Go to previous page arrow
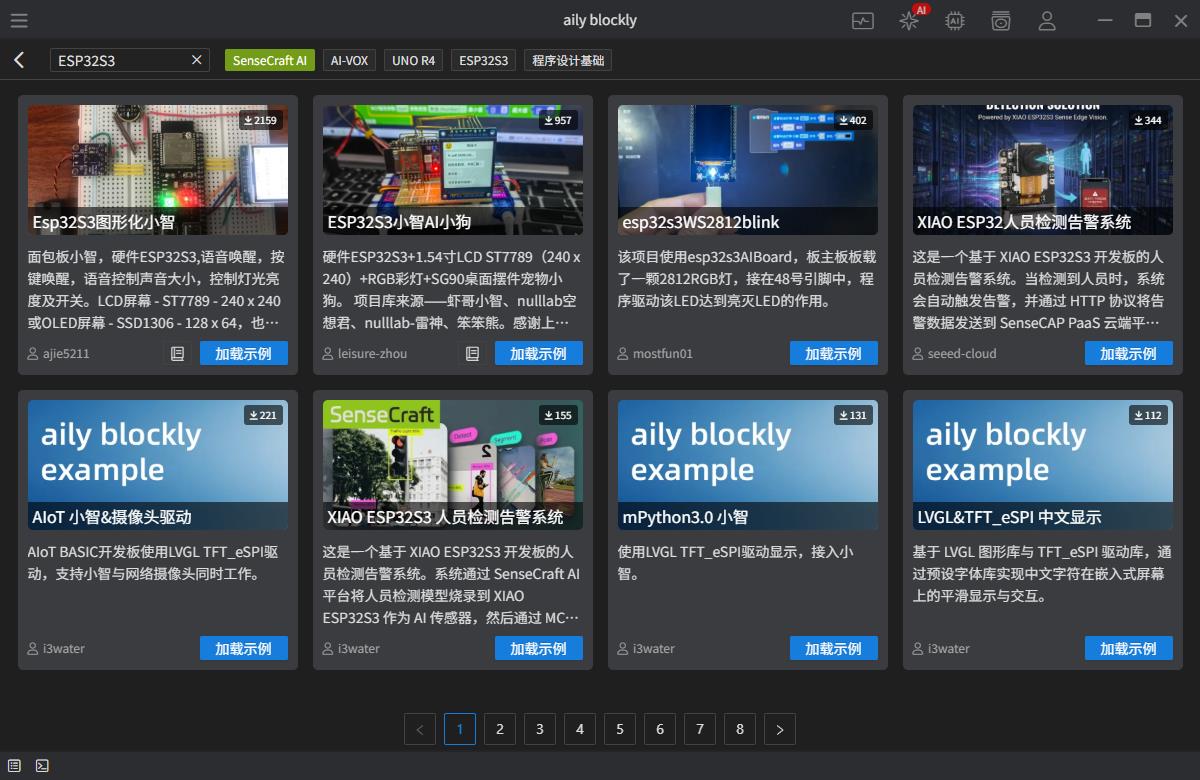1200x780 pixels. [x=420, y=729]
